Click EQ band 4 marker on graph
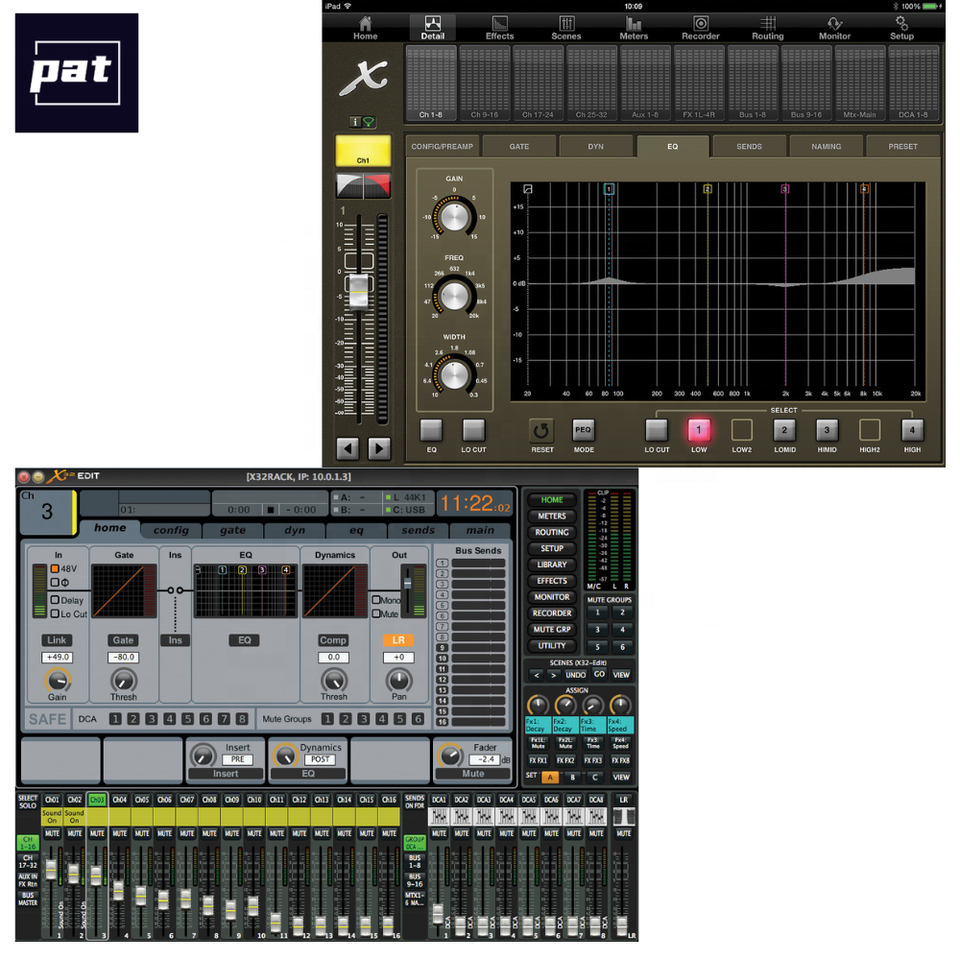 click(x=864, y=189)
